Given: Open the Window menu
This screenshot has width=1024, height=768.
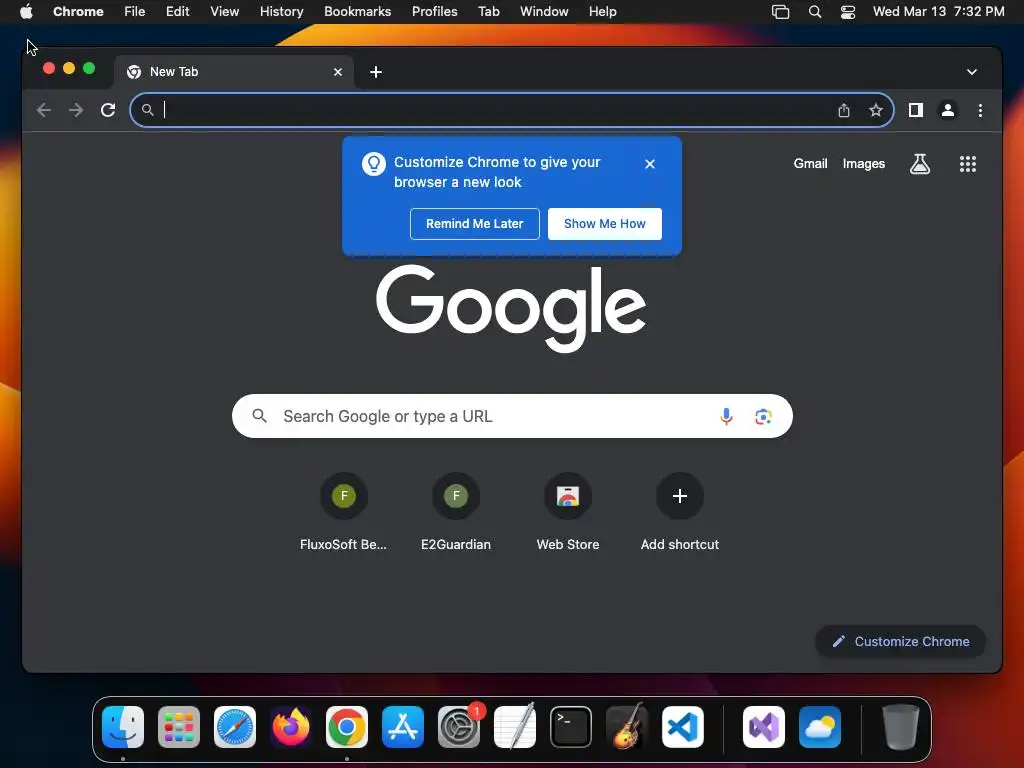Looking at the screenshot, I should pos(544,12).
